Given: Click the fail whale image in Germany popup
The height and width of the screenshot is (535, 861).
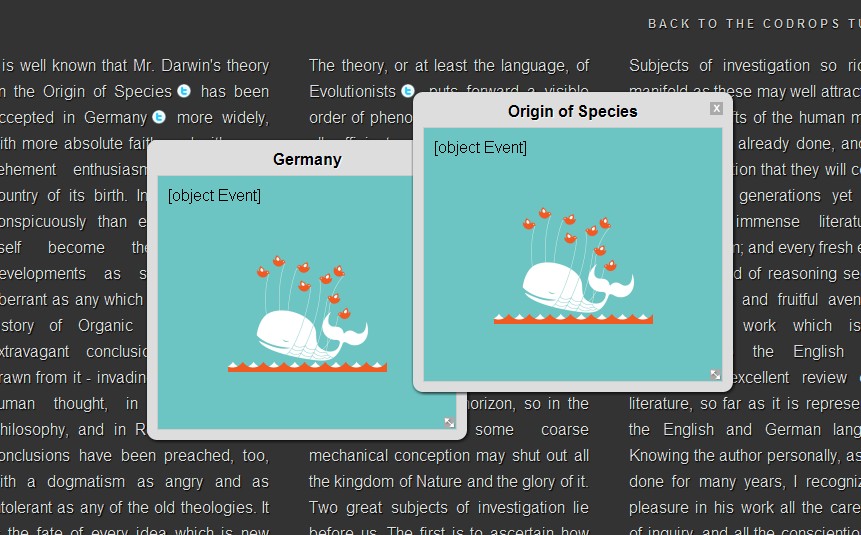Looking at the screenshot, I should [x=308, y=314].
